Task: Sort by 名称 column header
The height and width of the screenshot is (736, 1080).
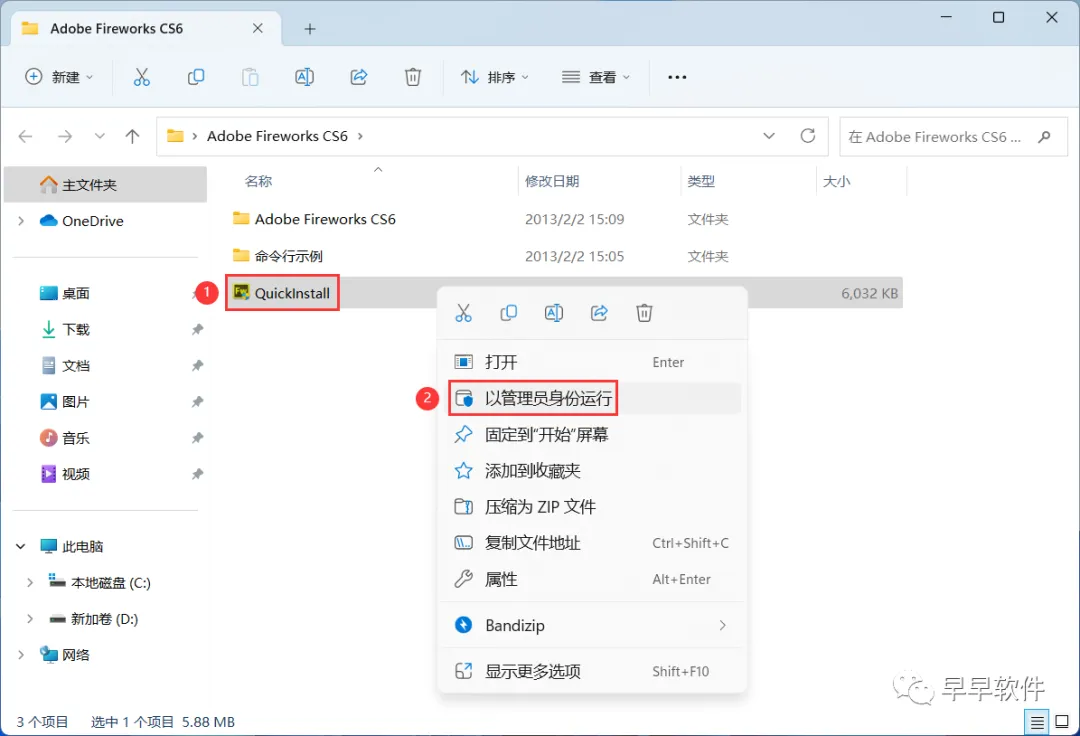Action: [x=258, y=181]
